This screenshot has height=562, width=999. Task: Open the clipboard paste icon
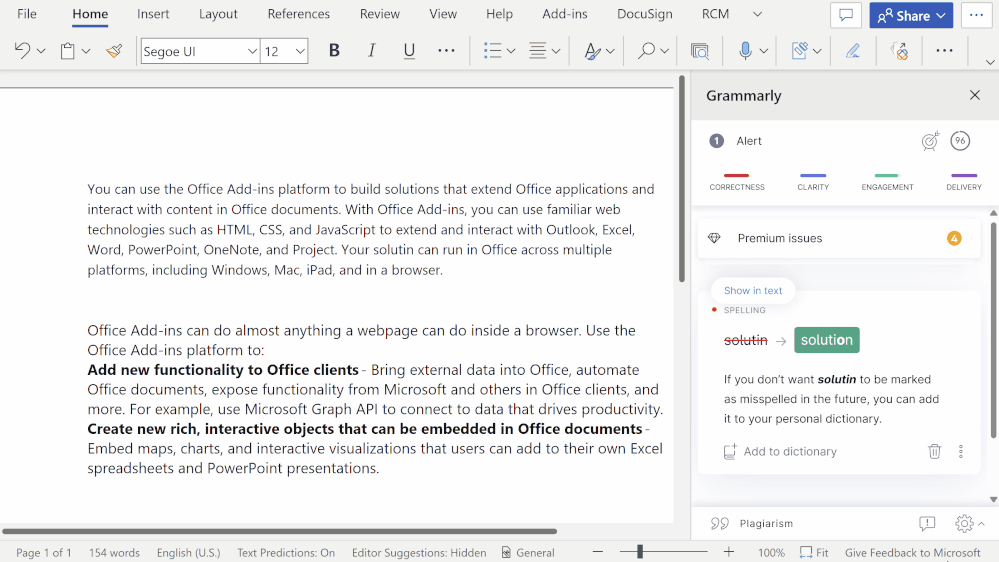(x=68, y=51)
